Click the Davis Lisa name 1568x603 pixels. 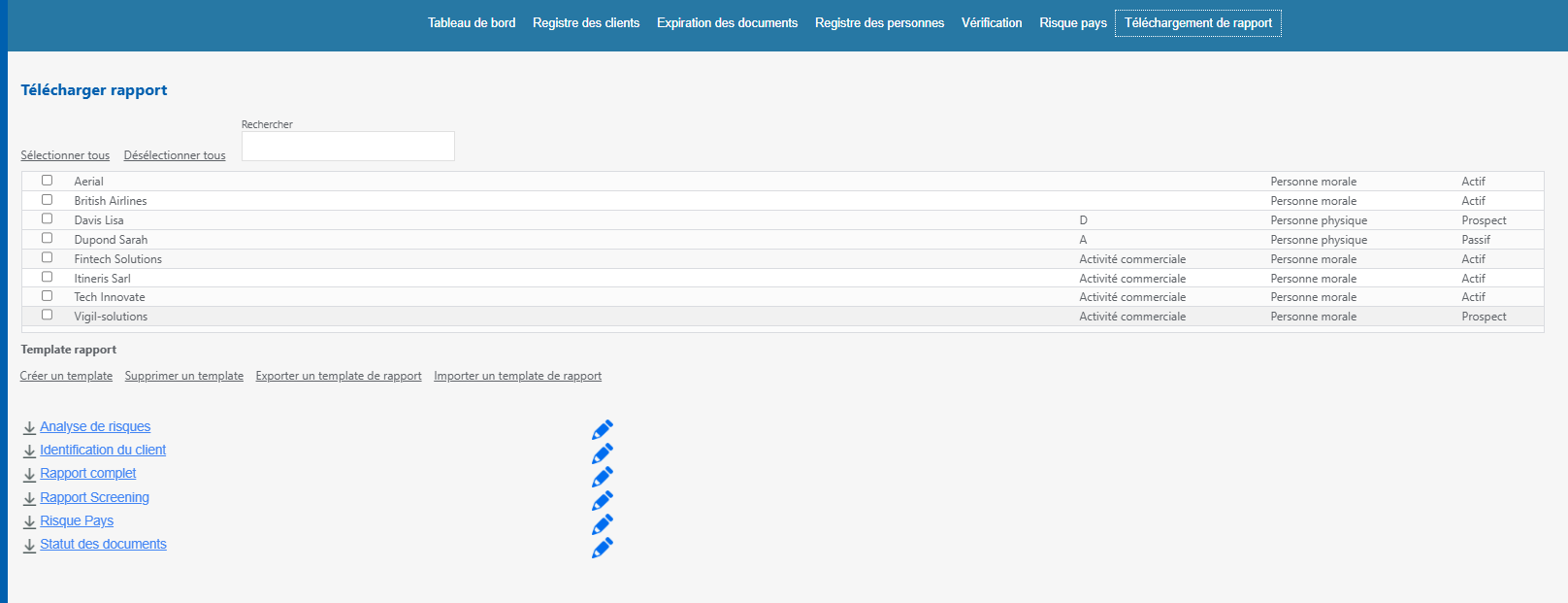coord(99,220)
